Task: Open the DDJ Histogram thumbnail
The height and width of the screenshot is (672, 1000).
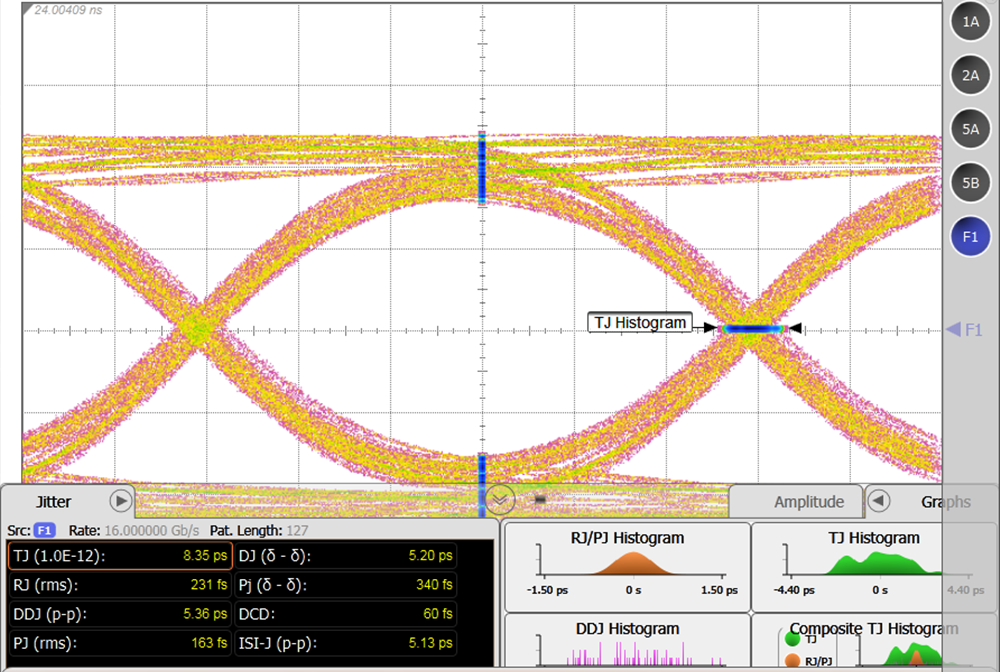Action: coord(626,642)
